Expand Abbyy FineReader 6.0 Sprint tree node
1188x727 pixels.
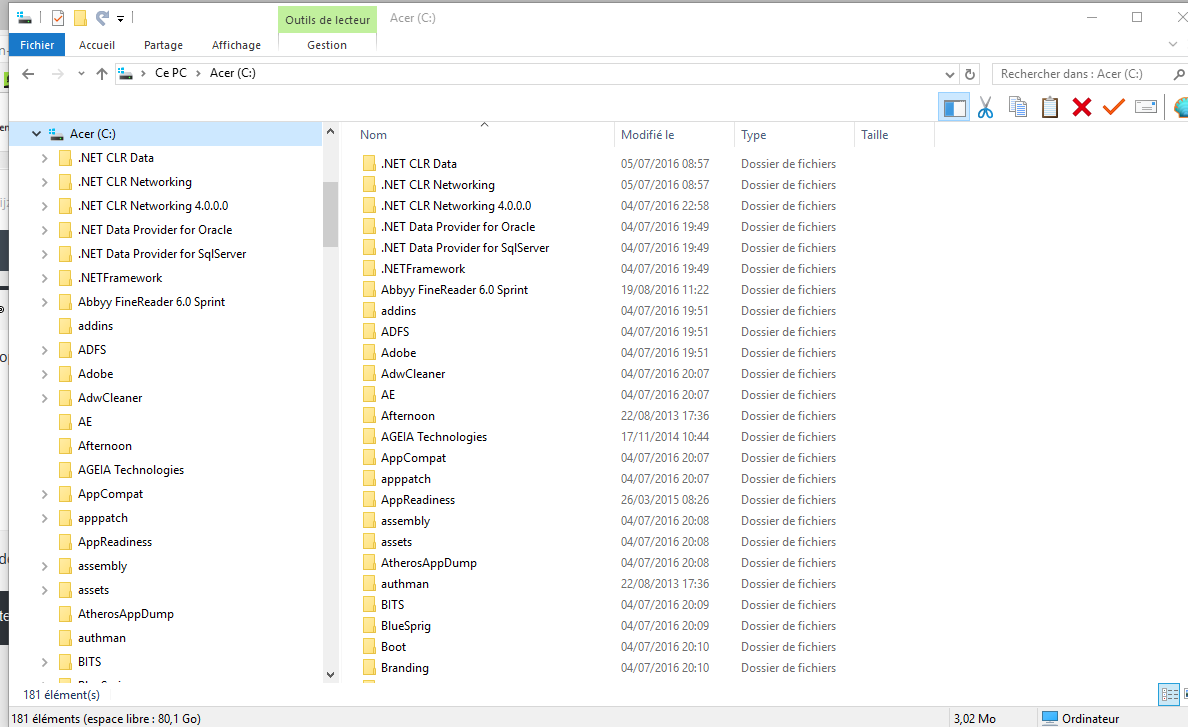click(44, 302)
